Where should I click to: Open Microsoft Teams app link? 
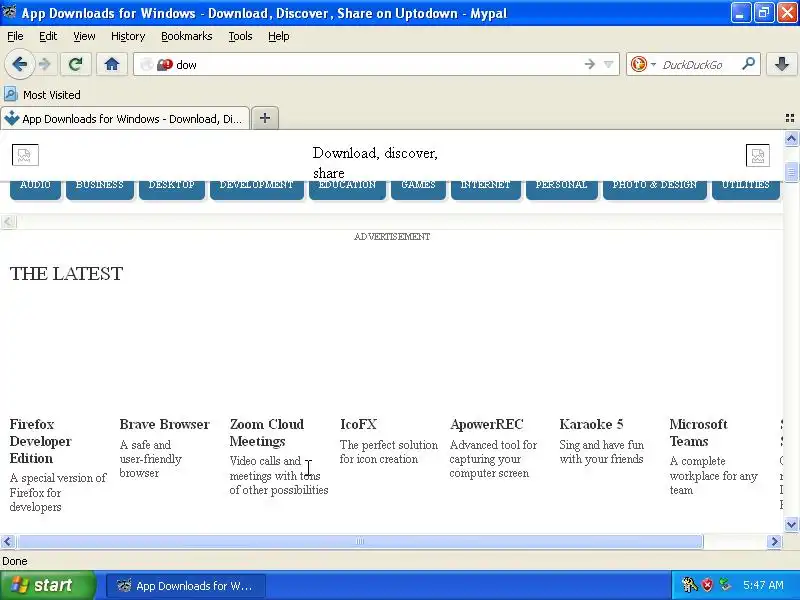(x=698, y=433)
